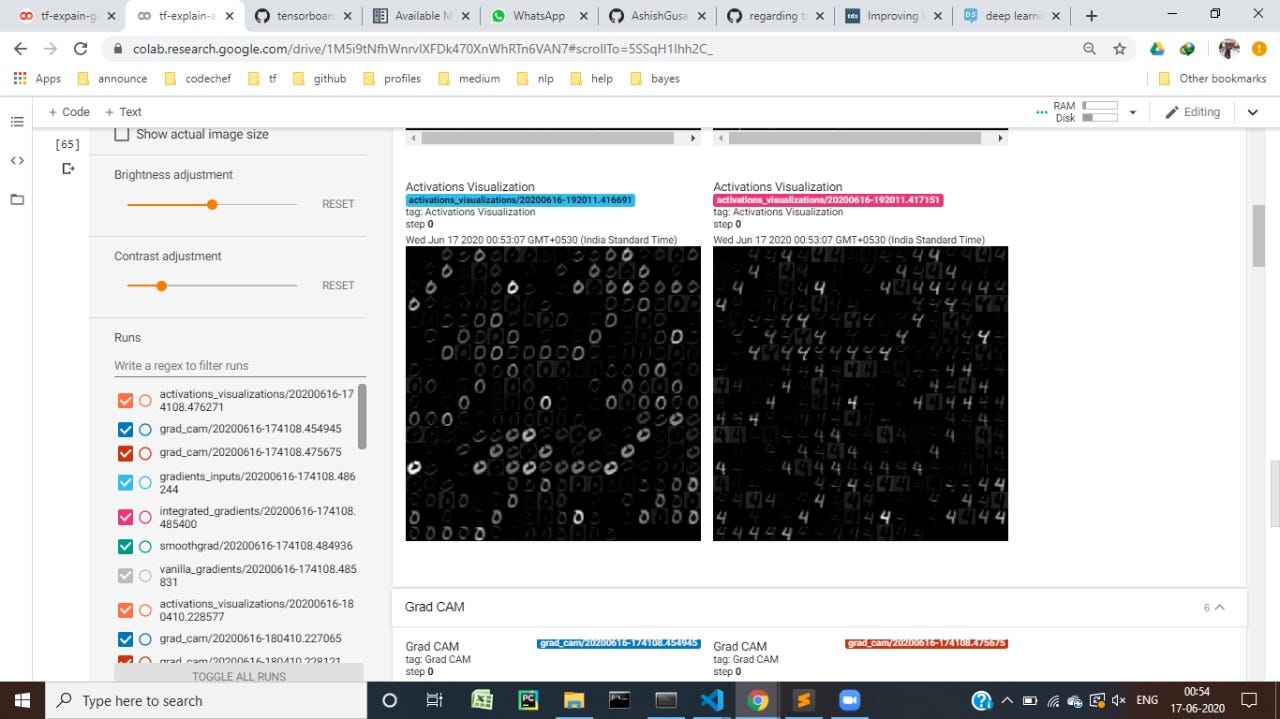
Task: Click the runs filter regex input field
Action: (x=239, y=365)
